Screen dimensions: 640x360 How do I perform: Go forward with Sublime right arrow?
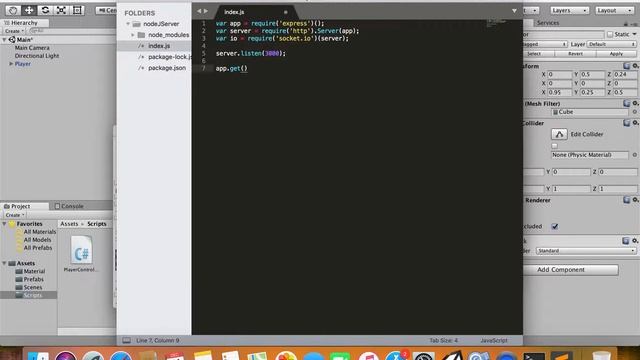tap(206, 11)
